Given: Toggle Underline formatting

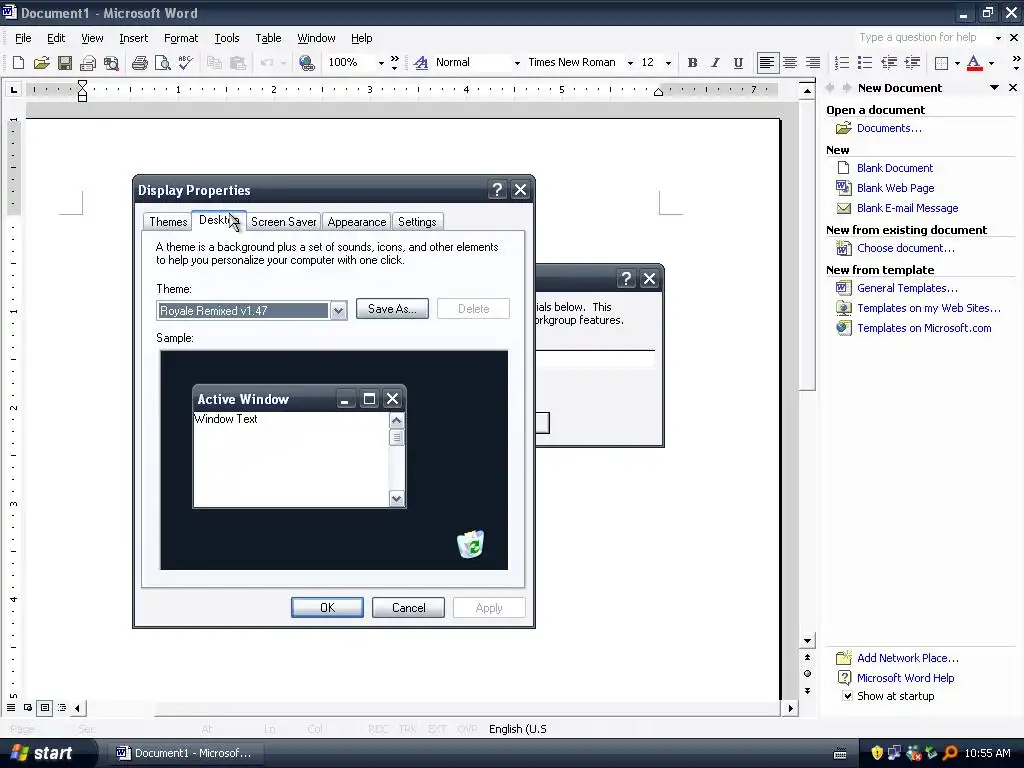Looking at the screenshot, I should click(x=738, y=63).
